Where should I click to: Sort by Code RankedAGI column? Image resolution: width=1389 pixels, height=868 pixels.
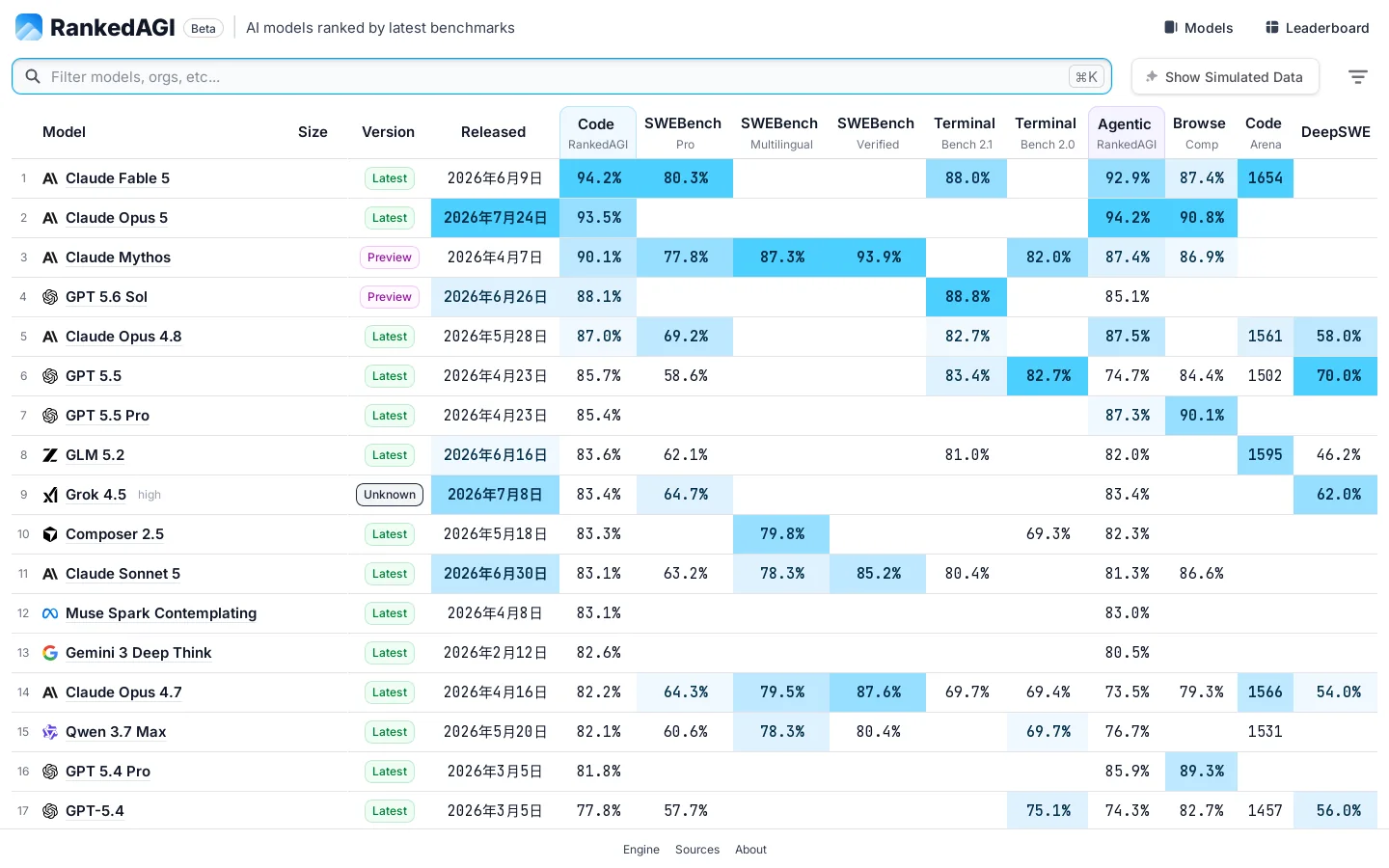(597, 133)
